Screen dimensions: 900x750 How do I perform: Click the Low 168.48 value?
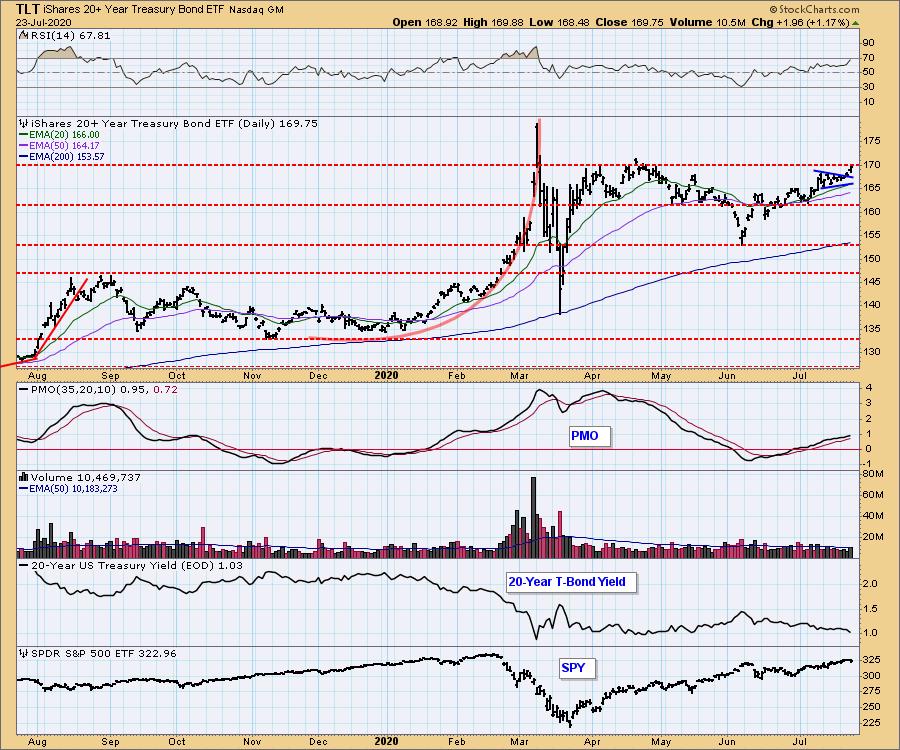click(x=558, y=22)
